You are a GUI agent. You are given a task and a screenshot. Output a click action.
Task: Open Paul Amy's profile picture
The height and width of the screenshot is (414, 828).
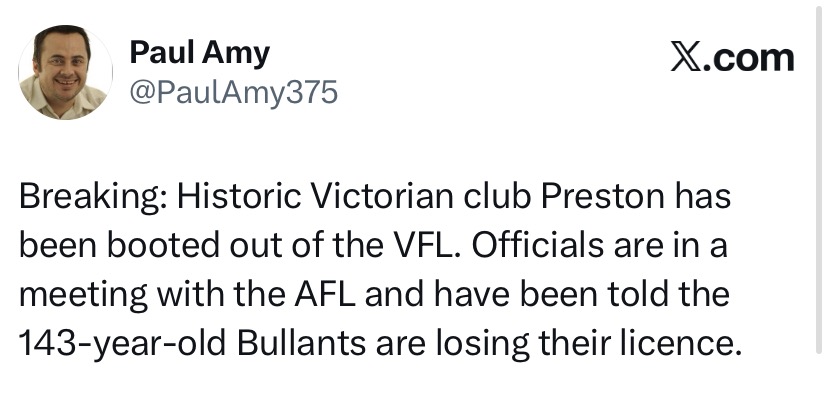(65, 72)
